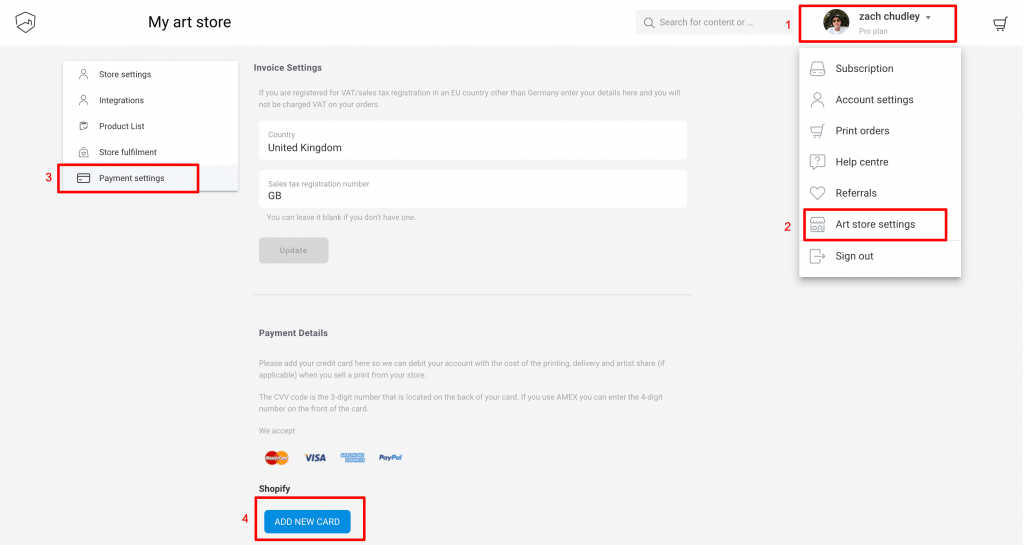Viewport: 1024px width, 545px height.
Task: Click the Subscription card icon
Action: 817,69
